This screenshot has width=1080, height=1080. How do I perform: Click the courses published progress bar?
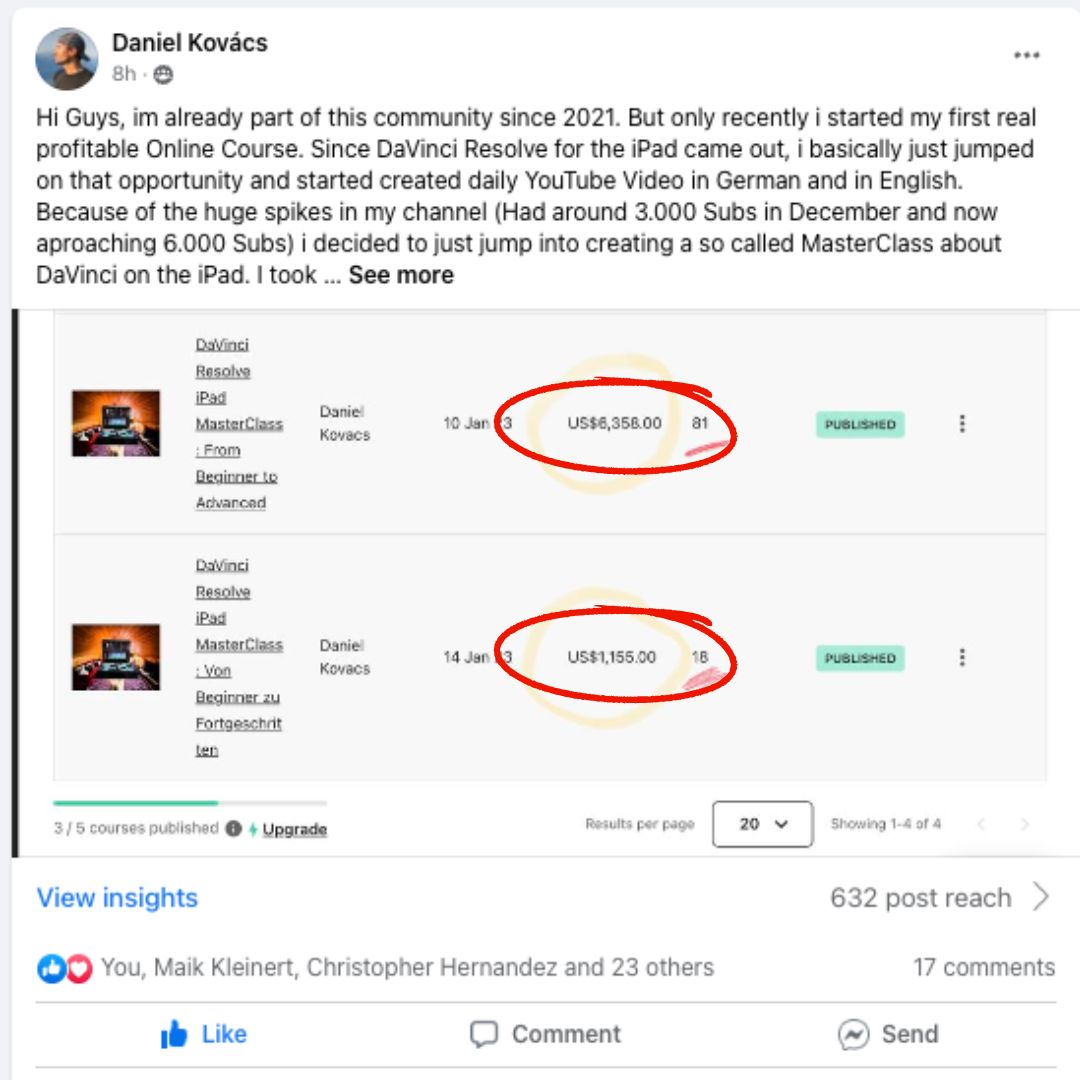click(189, 803)
